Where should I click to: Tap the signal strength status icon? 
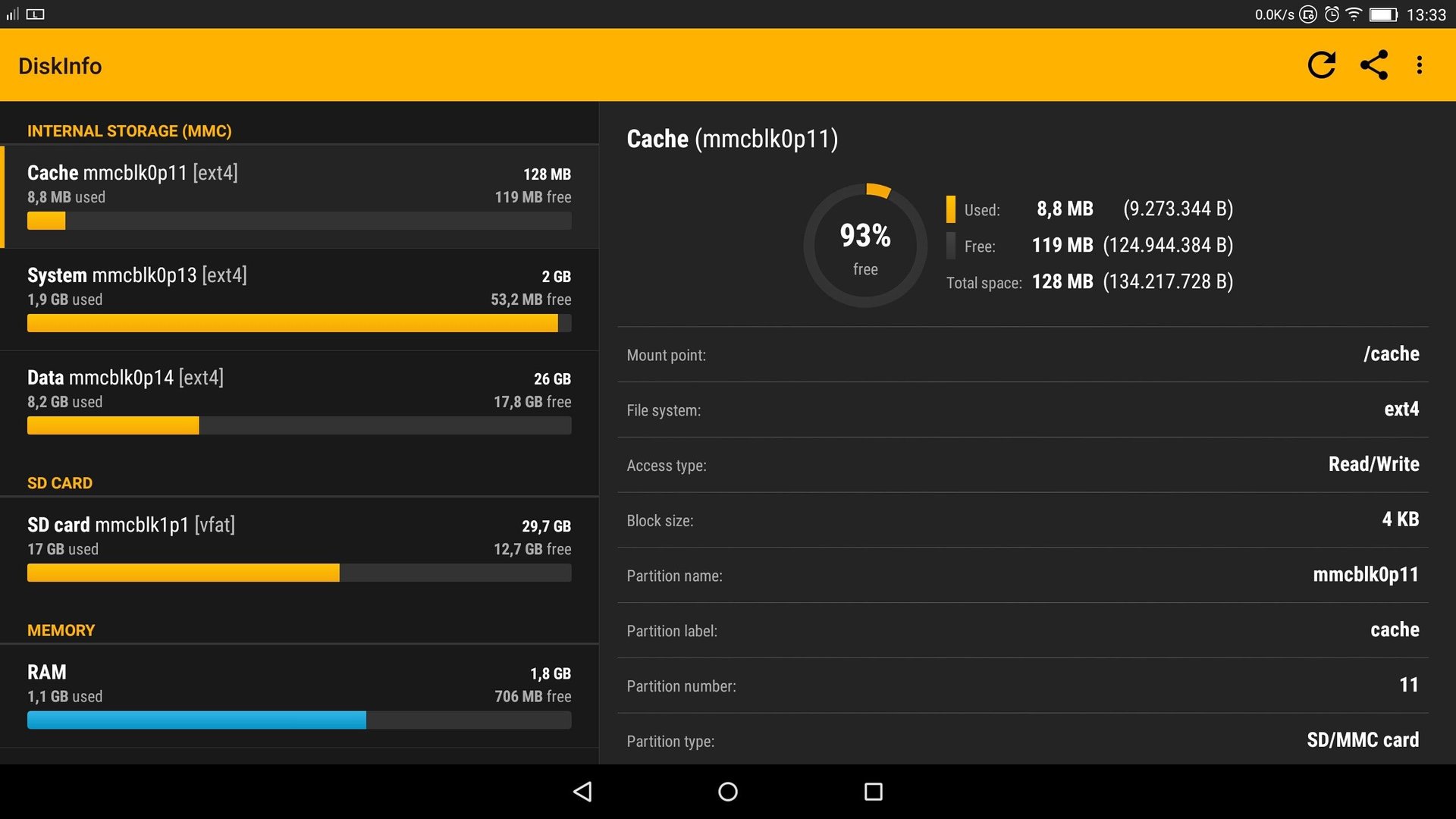(x=13, y=14)
